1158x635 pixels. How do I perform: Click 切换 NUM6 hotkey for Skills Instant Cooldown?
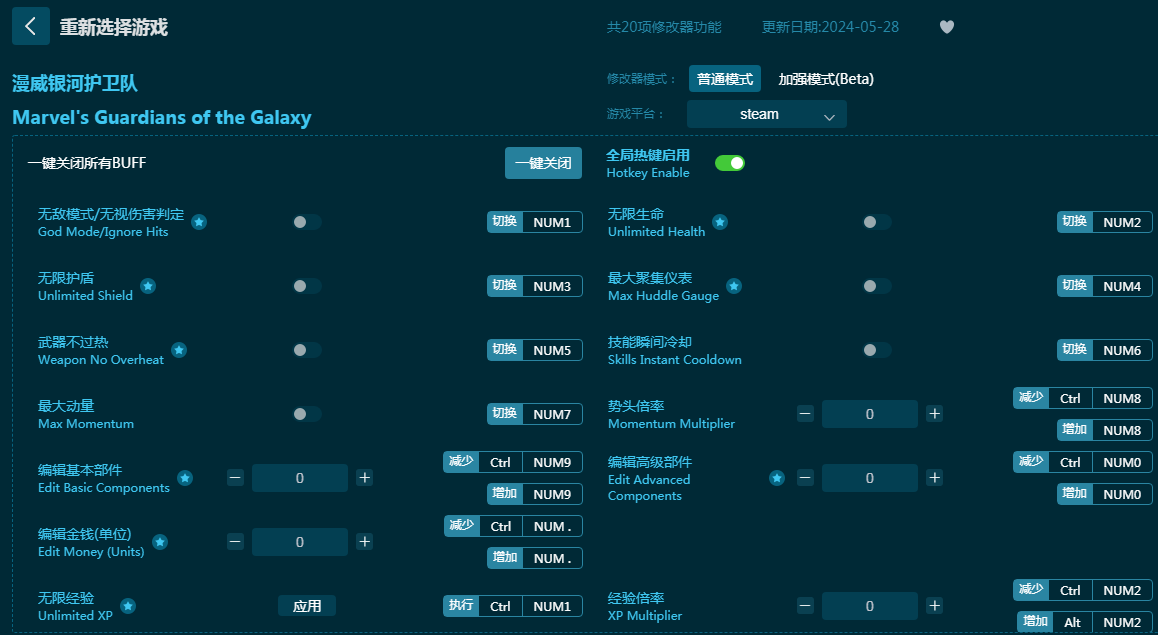click(x=1105, y=350)
